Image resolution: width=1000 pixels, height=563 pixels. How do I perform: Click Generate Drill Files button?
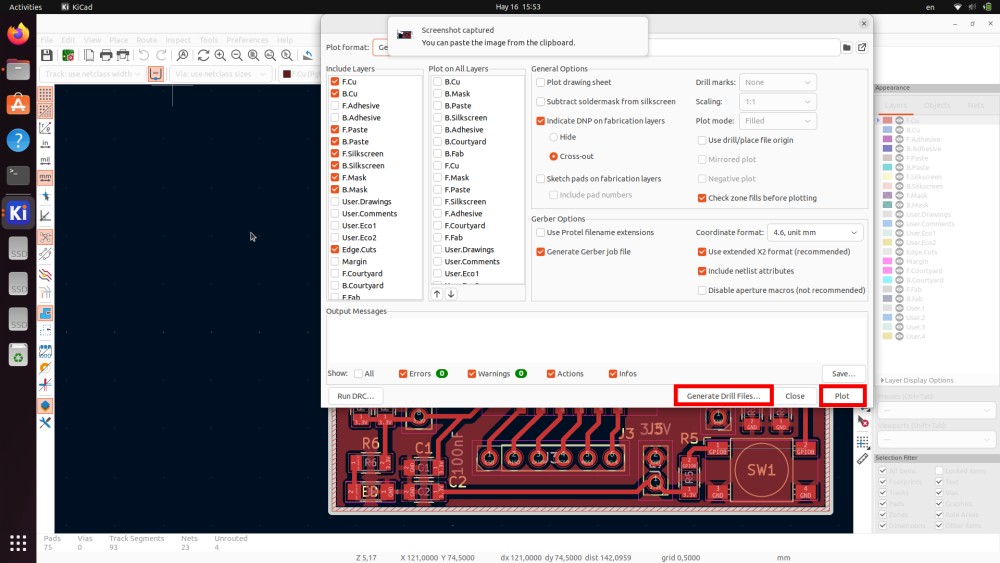pos(723,396)
